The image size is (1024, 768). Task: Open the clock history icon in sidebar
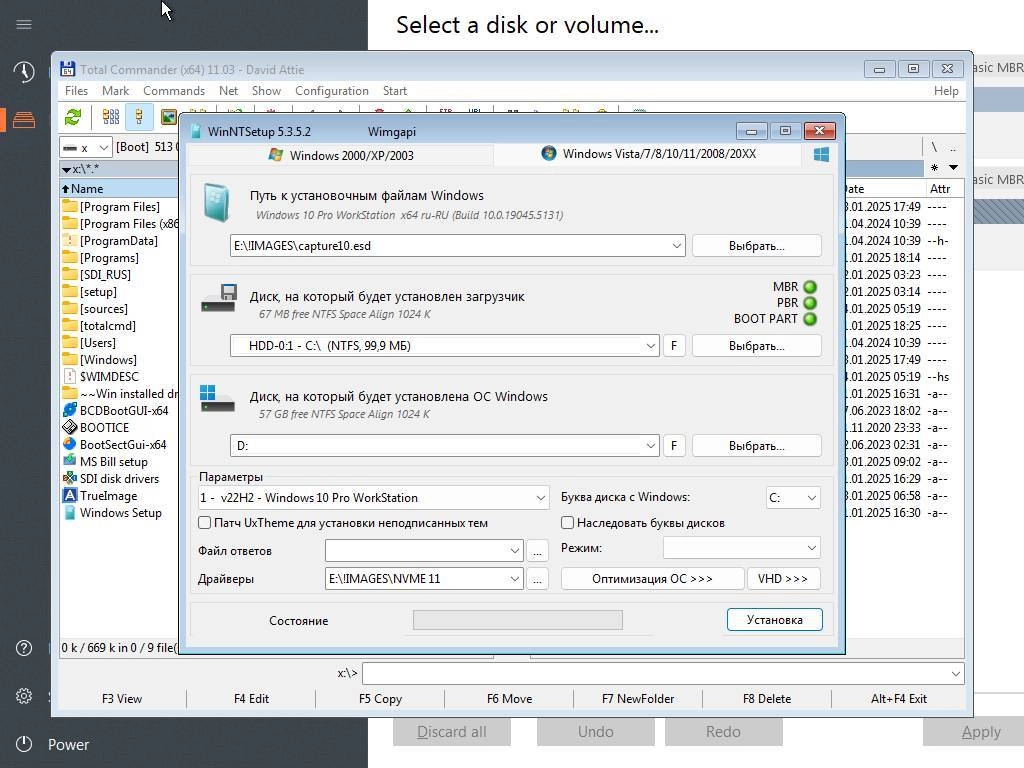coord(24,71)
